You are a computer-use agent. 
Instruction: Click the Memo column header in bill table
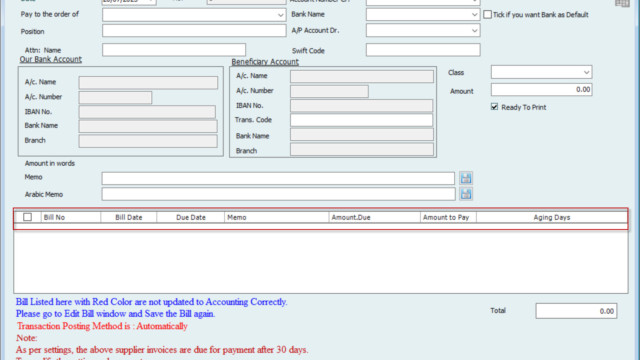276,217
